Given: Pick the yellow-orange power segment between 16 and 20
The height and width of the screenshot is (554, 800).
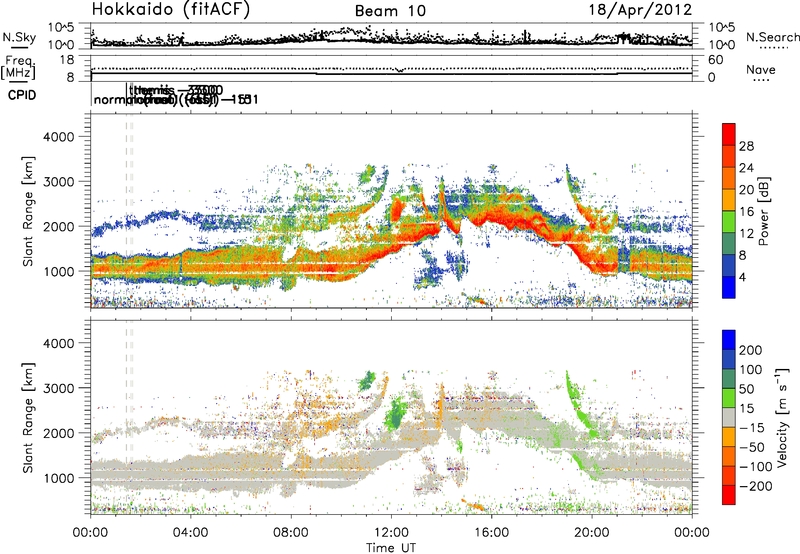Looking at the screenshot, I should click(729, 200).
